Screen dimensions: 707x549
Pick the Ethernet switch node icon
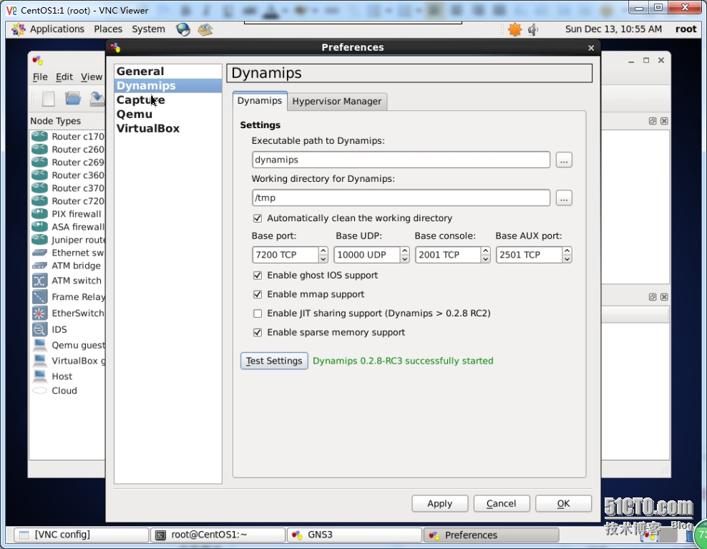40,253
